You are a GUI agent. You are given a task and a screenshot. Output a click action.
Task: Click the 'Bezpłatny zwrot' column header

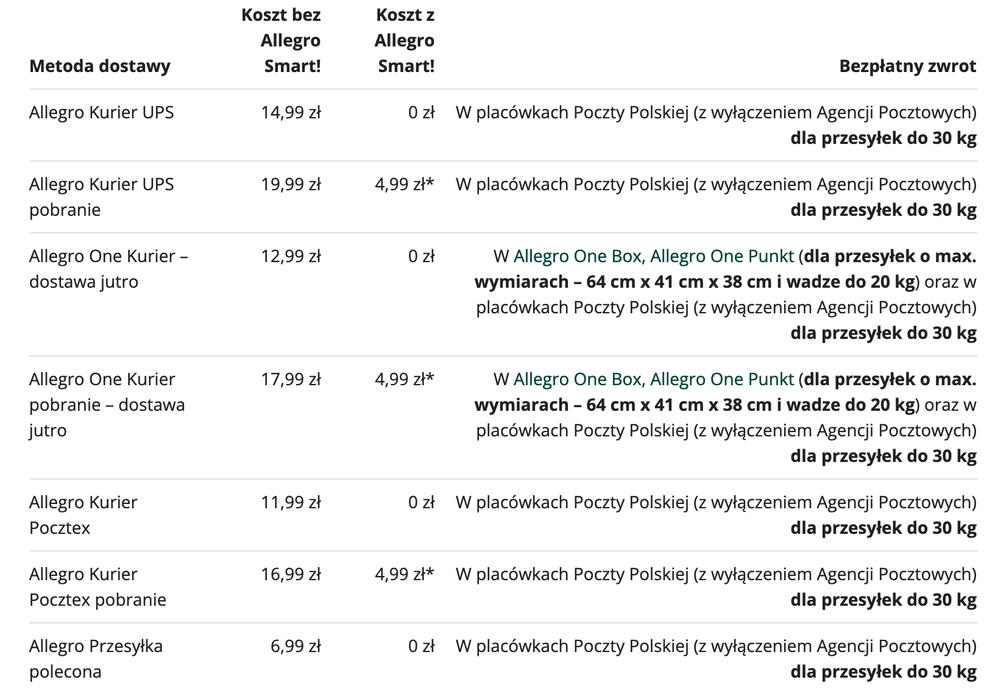908,66
